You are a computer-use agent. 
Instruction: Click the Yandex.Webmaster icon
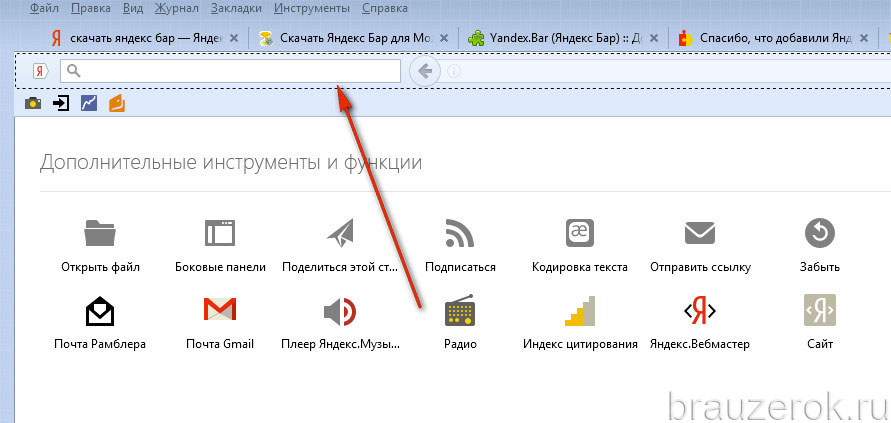pyautogui.click(x=700, y=310)
